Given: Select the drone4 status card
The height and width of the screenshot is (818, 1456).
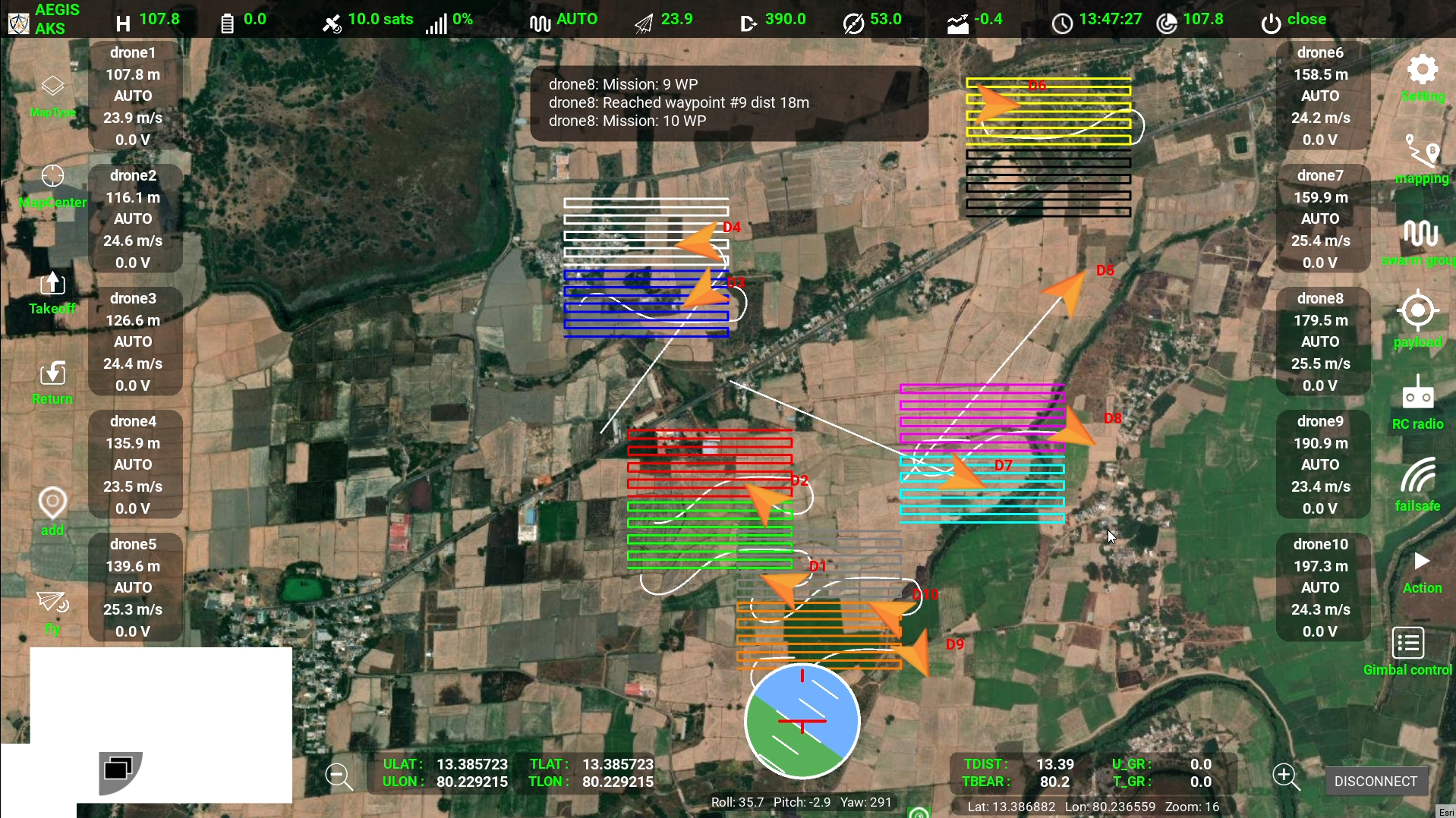Looking at the screenshot, I should (135, 464).
